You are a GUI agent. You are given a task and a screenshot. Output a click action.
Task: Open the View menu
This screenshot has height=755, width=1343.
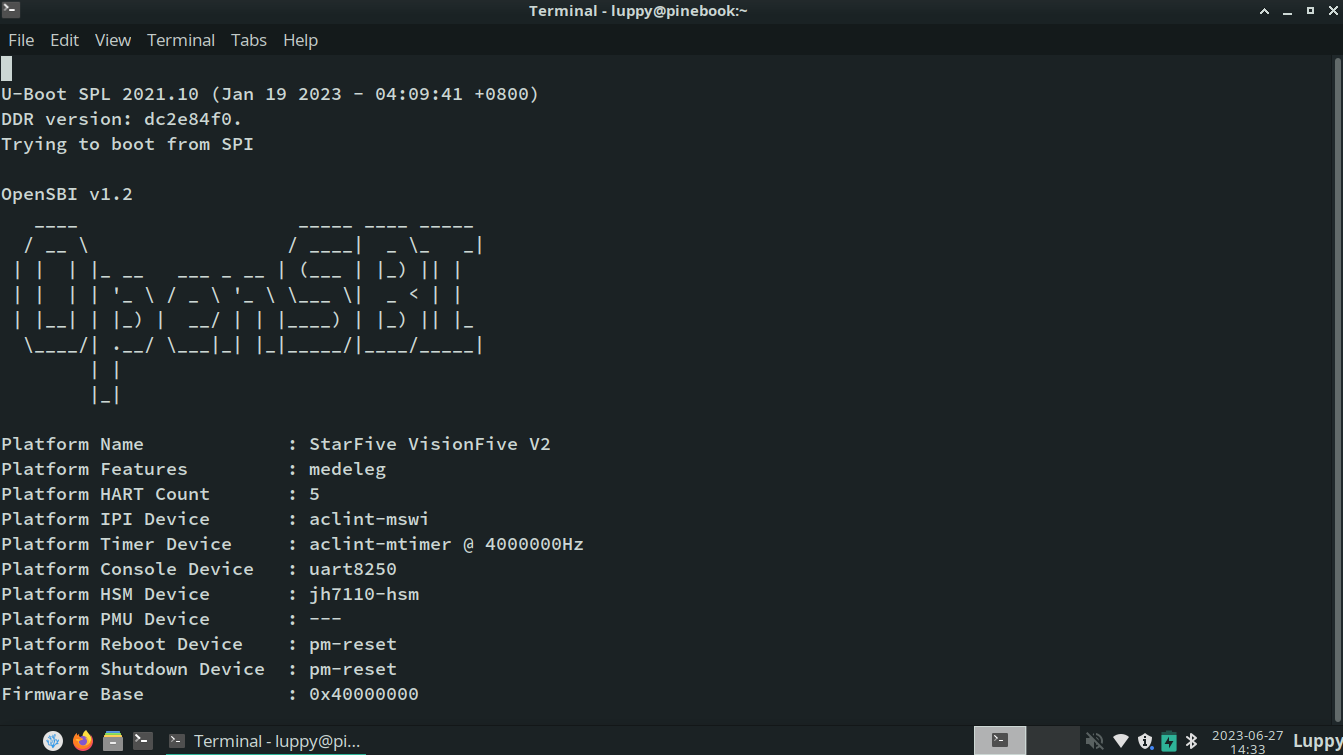coord(113,40)
